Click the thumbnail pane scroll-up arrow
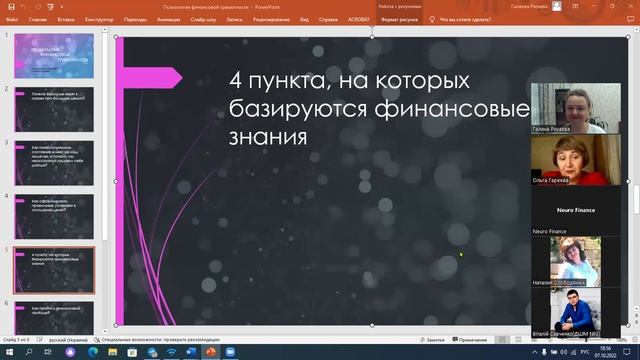The width and height of the screenshot is (640, 360). coord(105,30)
